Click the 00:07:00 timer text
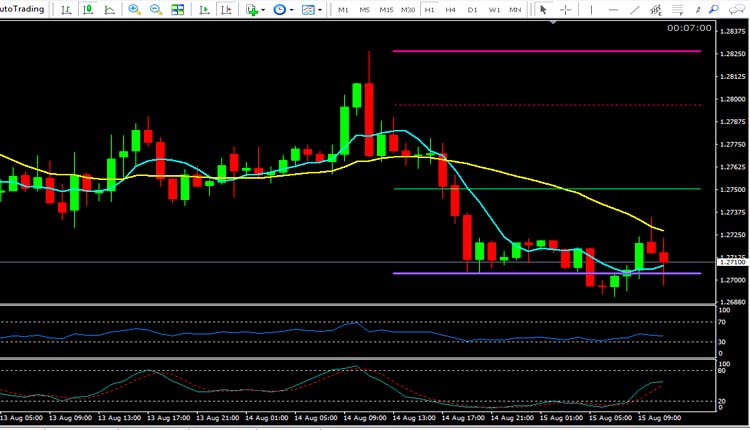The height and width of the screenshot is (430, 750). (x=689, y=28)
